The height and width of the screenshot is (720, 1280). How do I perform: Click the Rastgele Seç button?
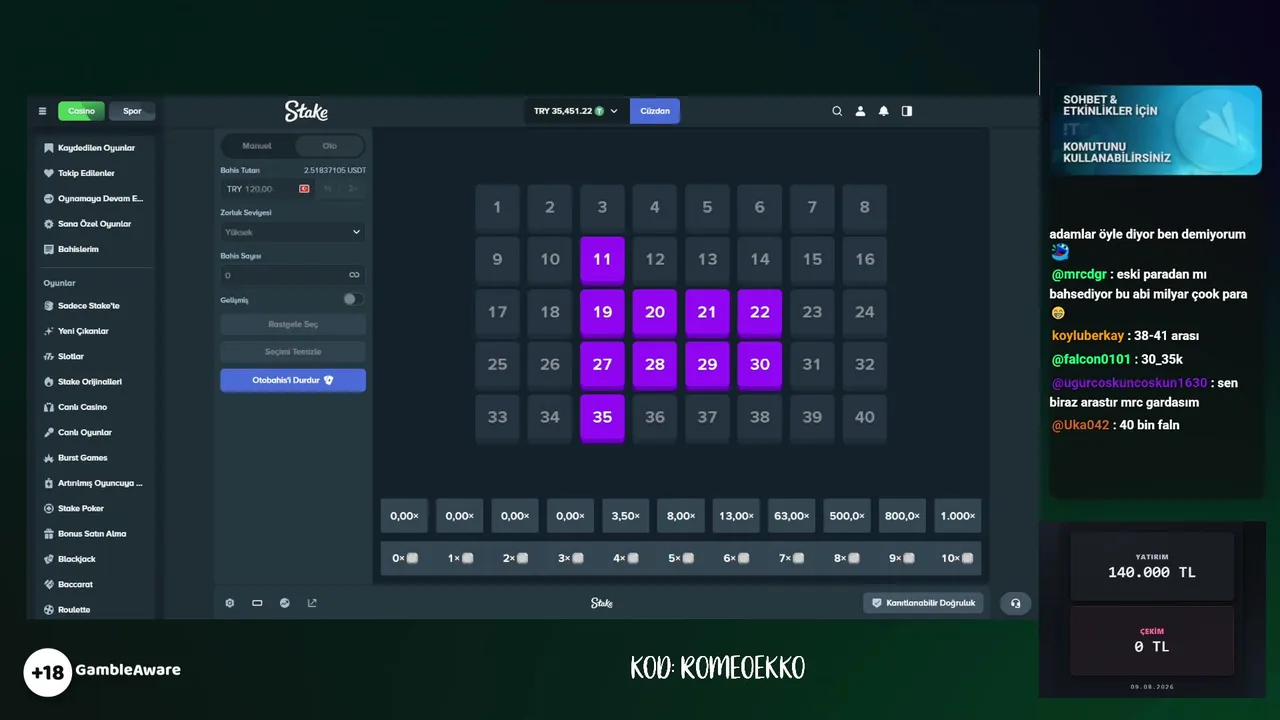pos(293,325)
